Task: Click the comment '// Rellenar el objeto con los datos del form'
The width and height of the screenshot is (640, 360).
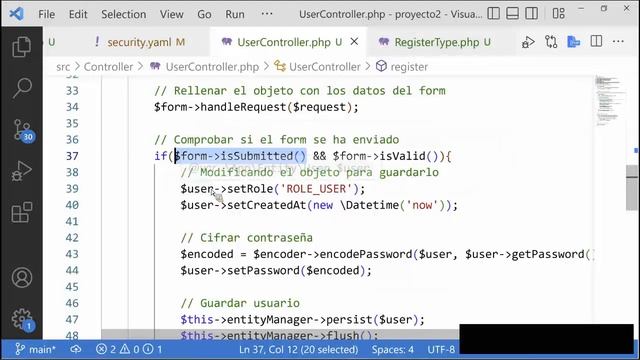Action: (x=300, y=91)
